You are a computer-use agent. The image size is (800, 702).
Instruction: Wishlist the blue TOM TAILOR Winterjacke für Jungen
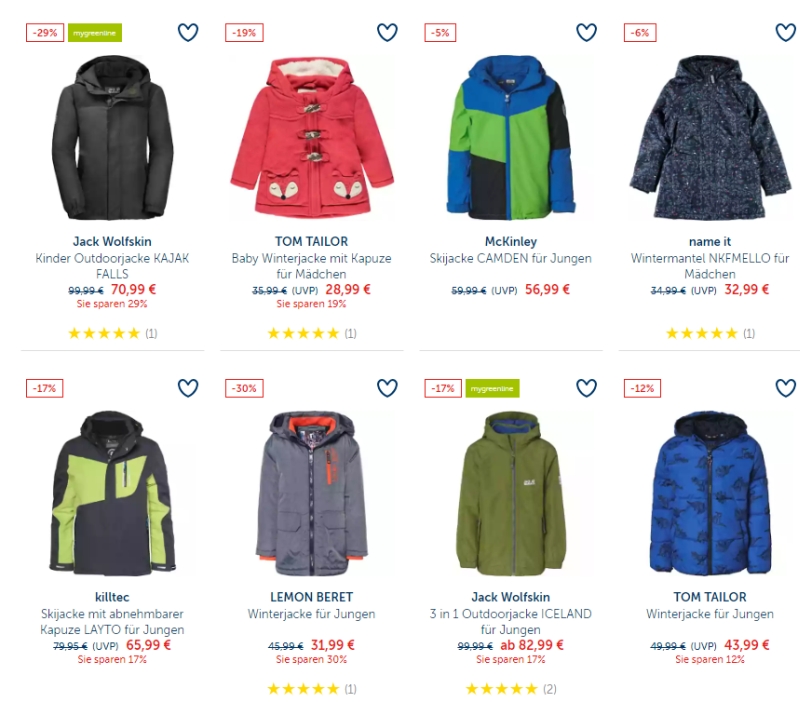pyautogui.click(x=786, y=388)
